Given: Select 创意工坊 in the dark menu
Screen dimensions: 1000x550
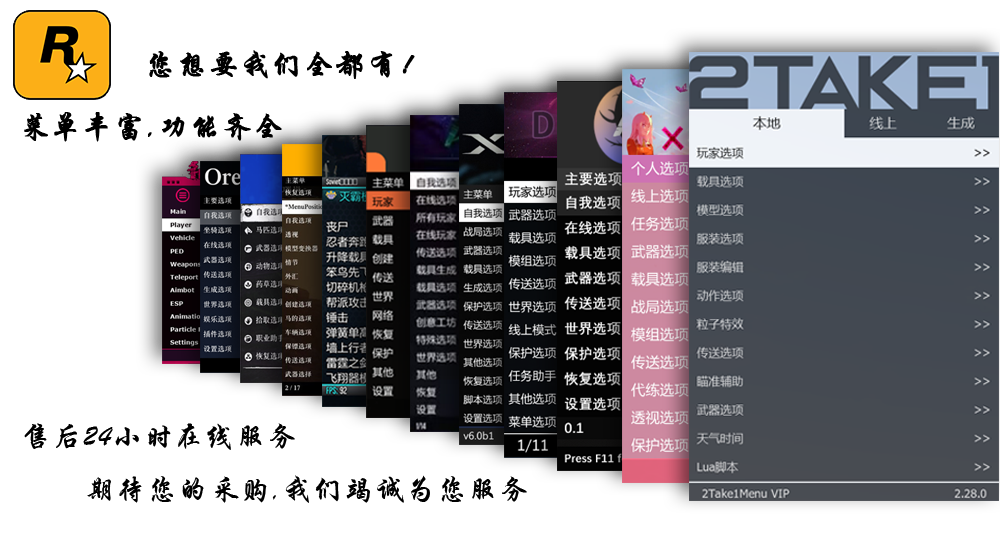Looking at the screenshot, I should tap(435, 322).
